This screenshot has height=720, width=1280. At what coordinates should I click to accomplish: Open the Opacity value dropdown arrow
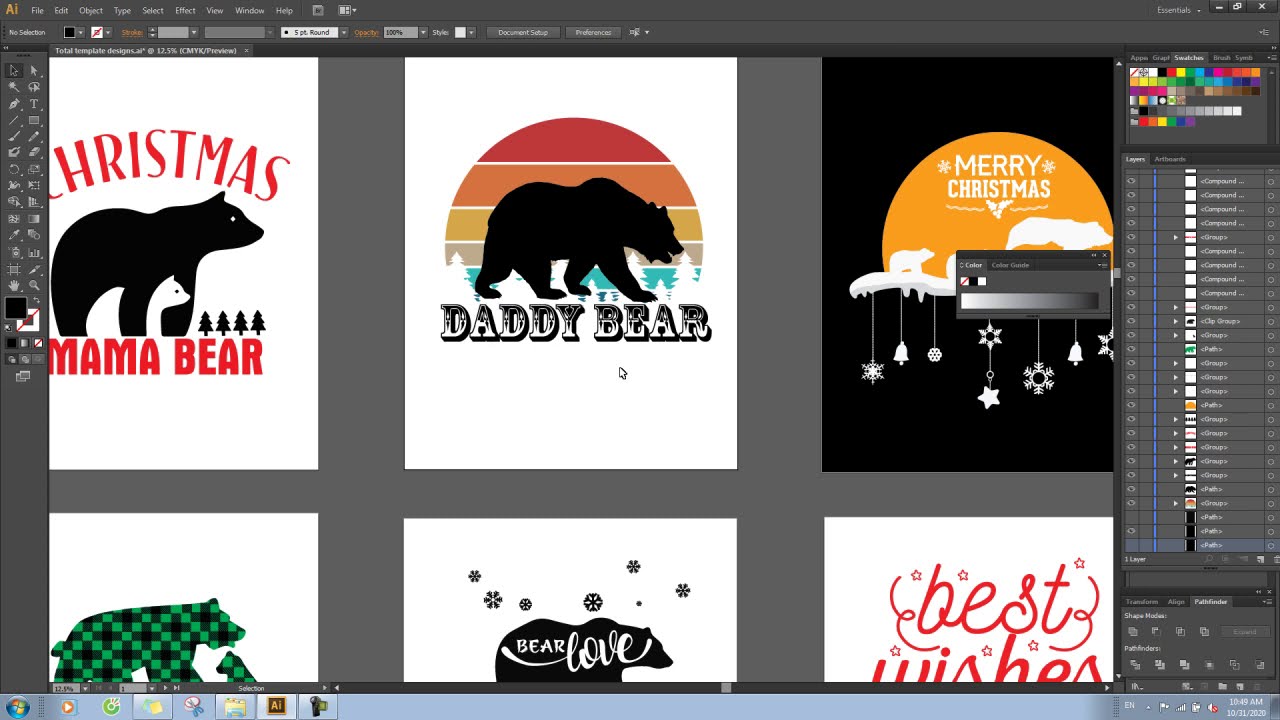423,32
